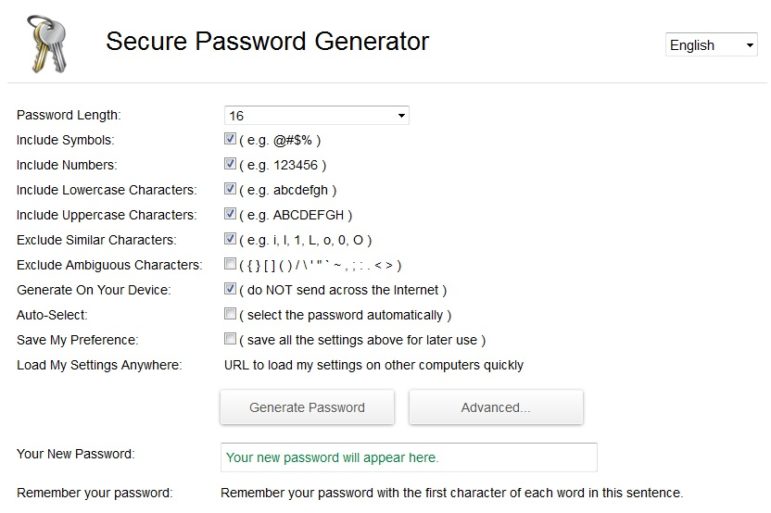Expand the English language selector

(711, 45)
